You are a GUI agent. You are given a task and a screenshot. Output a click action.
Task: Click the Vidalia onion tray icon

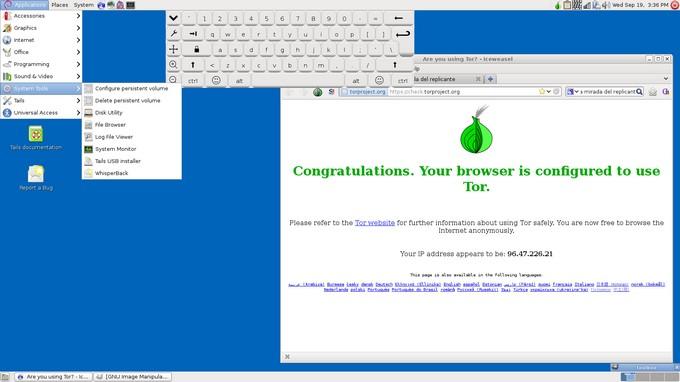(x=558, y=5)
